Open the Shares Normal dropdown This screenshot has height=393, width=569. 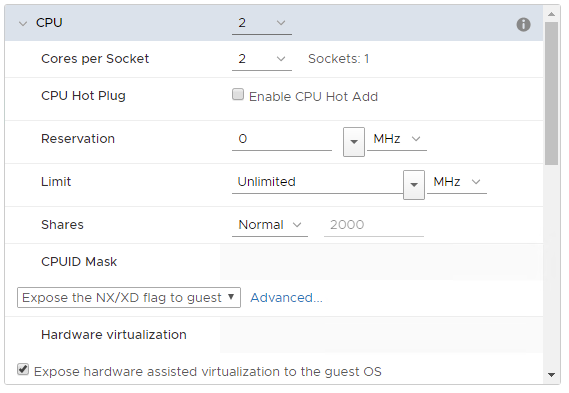click(270, 225)
